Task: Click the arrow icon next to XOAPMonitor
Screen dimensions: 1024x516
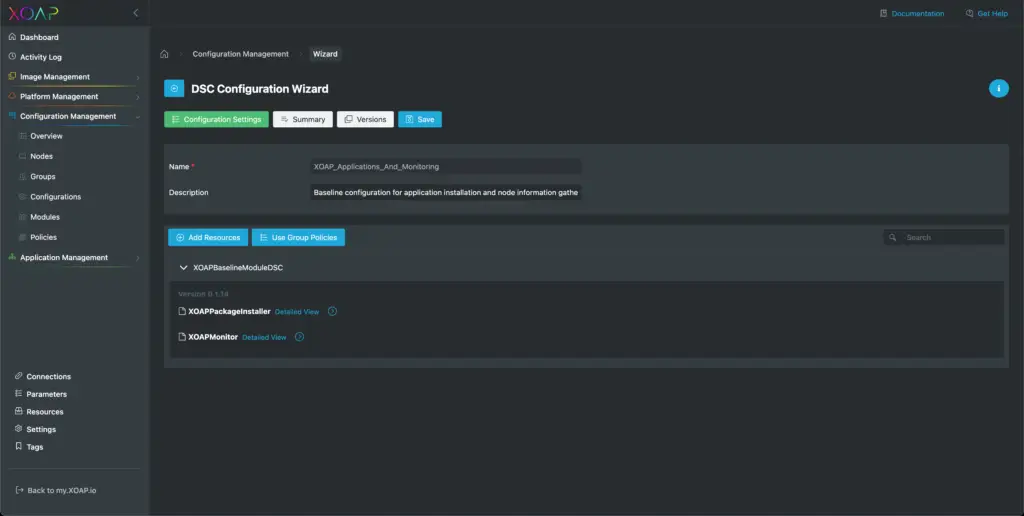Action: tap(299, 337)
